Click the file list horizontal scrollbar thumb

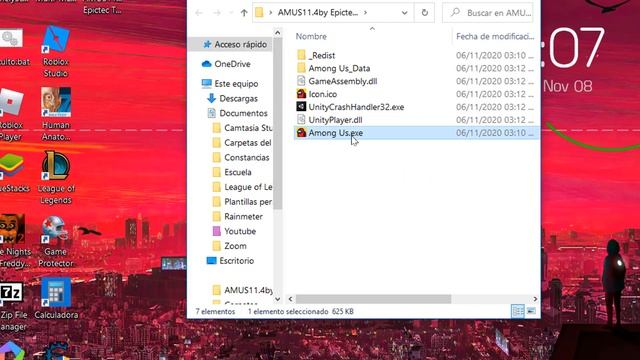373,299
